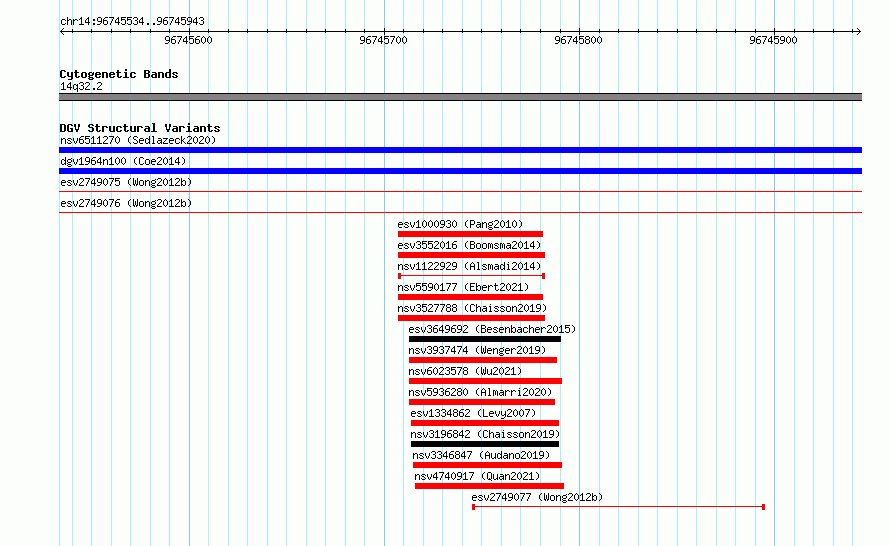Select the esv2749077 (Wong2012b) thin variant line
This screenshot has width=890, height=546.
(x=619, y=507)
